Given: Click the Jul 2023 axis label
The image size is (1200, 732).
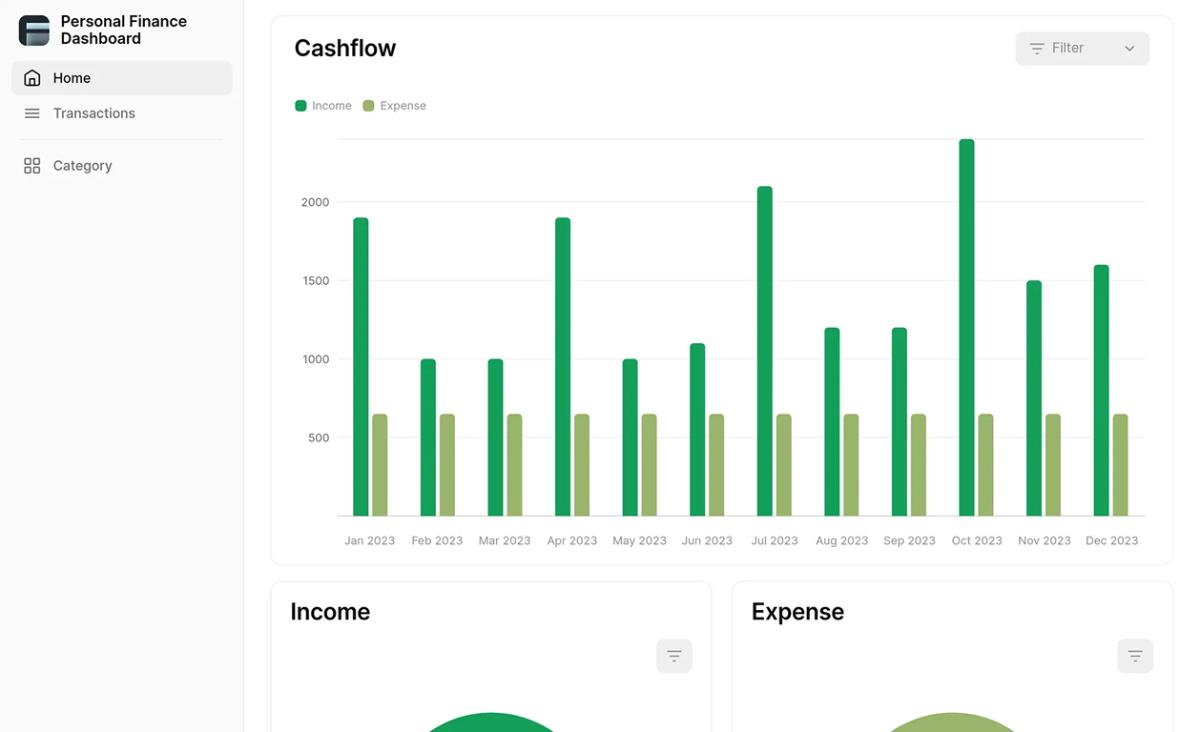Looking at the screenshot, I should (774, 541).
